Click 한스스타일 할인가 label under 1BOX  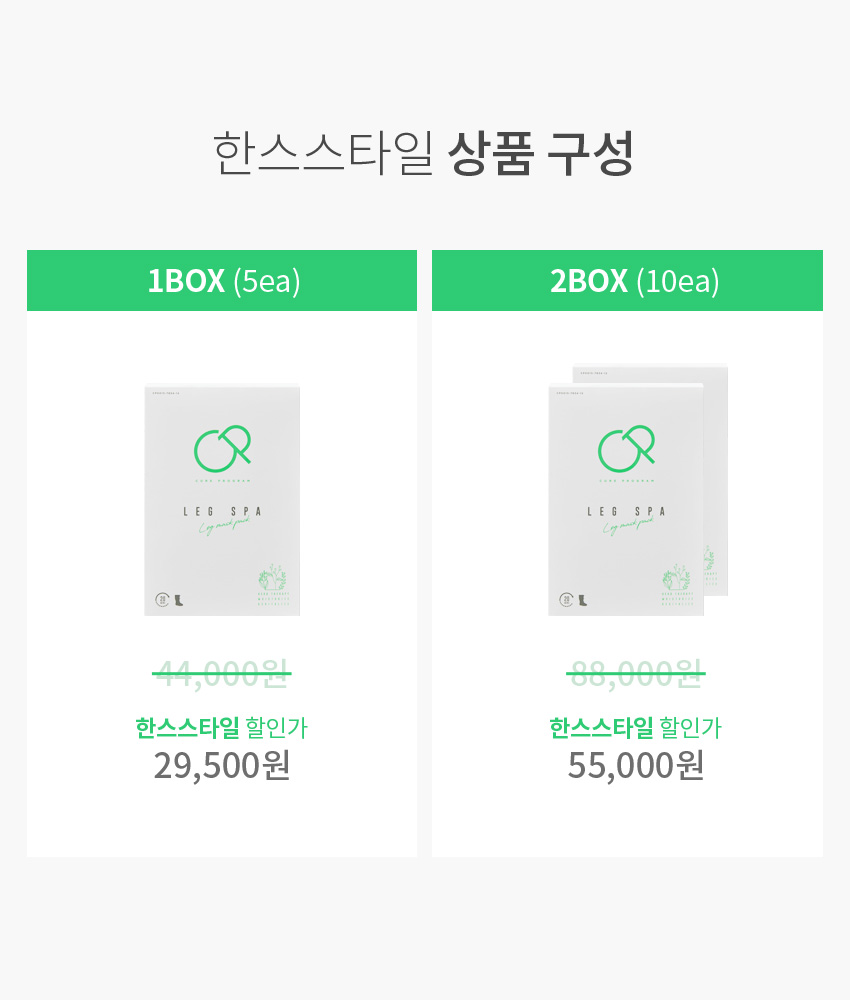[x=221, y=728]
